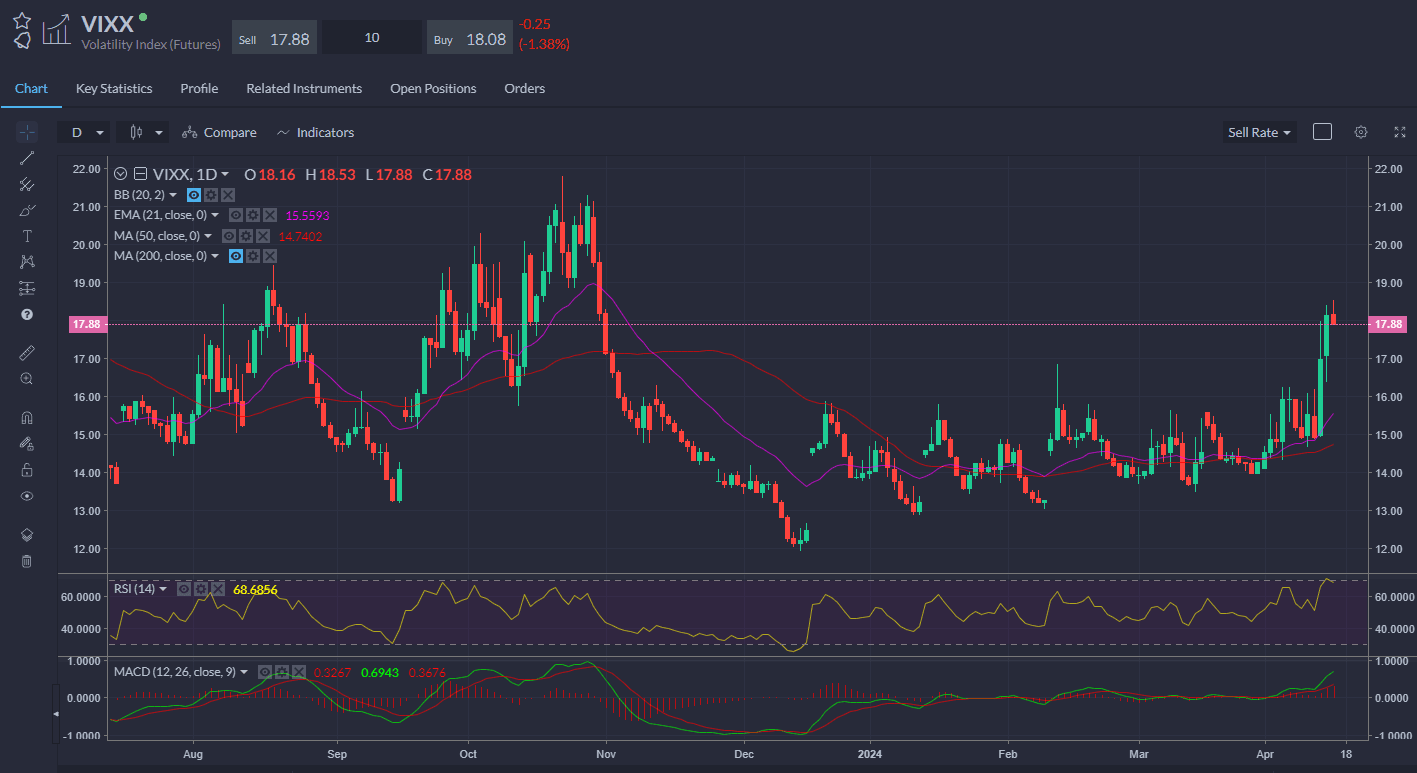1417x773 pixels.
Task: Enable the magnet snap tool
Action: [x=27, y=418]
